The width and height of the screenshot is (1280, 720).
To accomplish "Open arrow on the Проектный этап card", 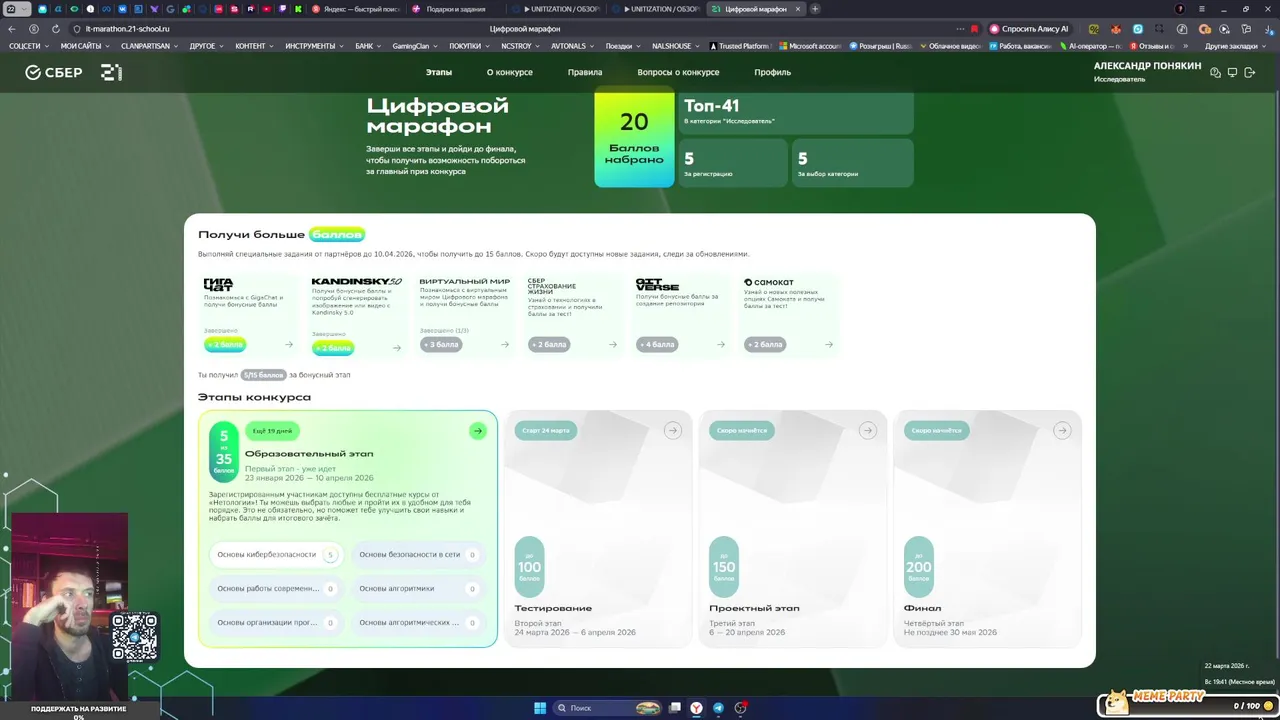I will (867, 430).
